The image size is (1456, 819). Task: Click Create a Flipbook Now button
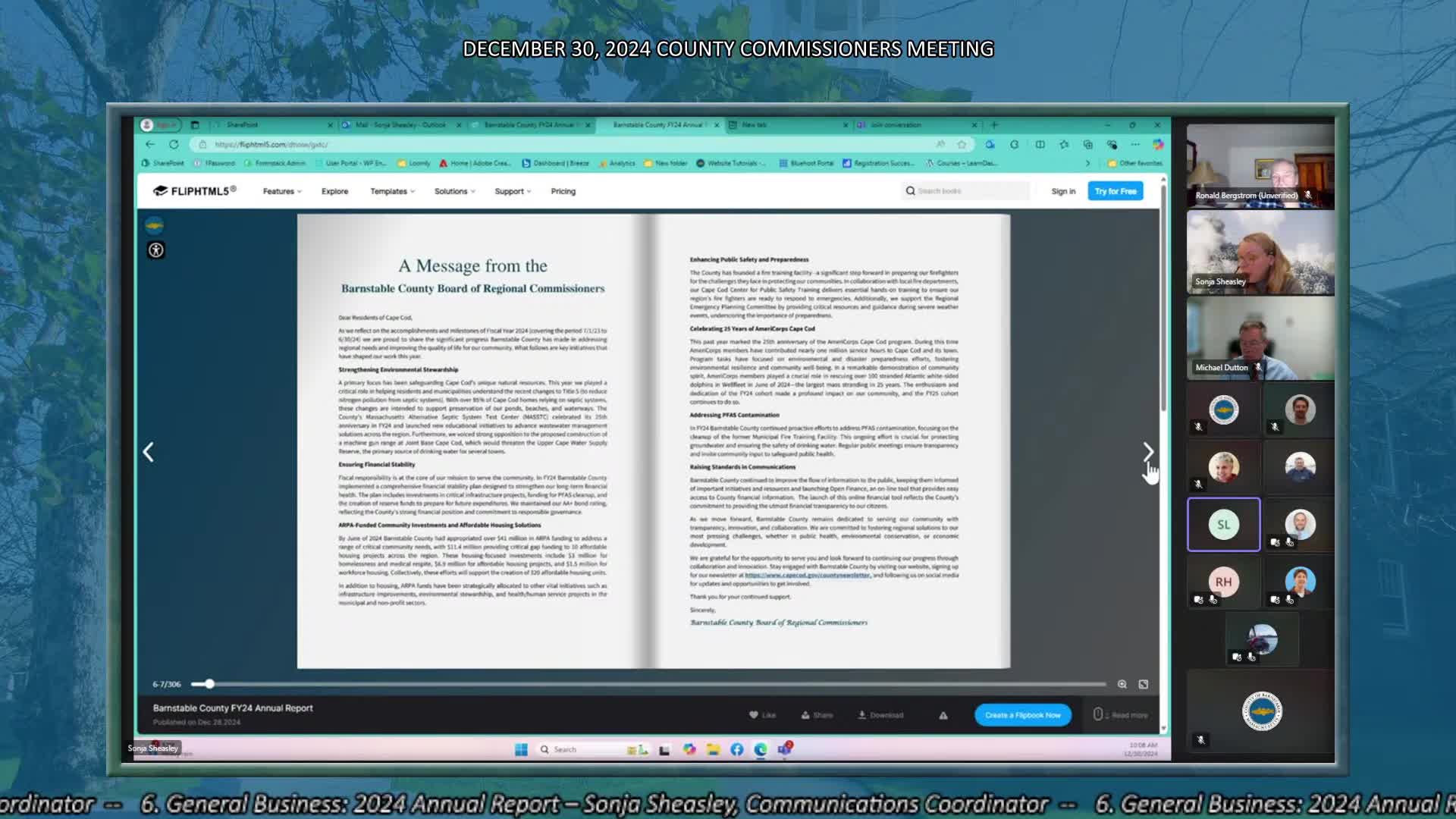(x=1023, y=715)
